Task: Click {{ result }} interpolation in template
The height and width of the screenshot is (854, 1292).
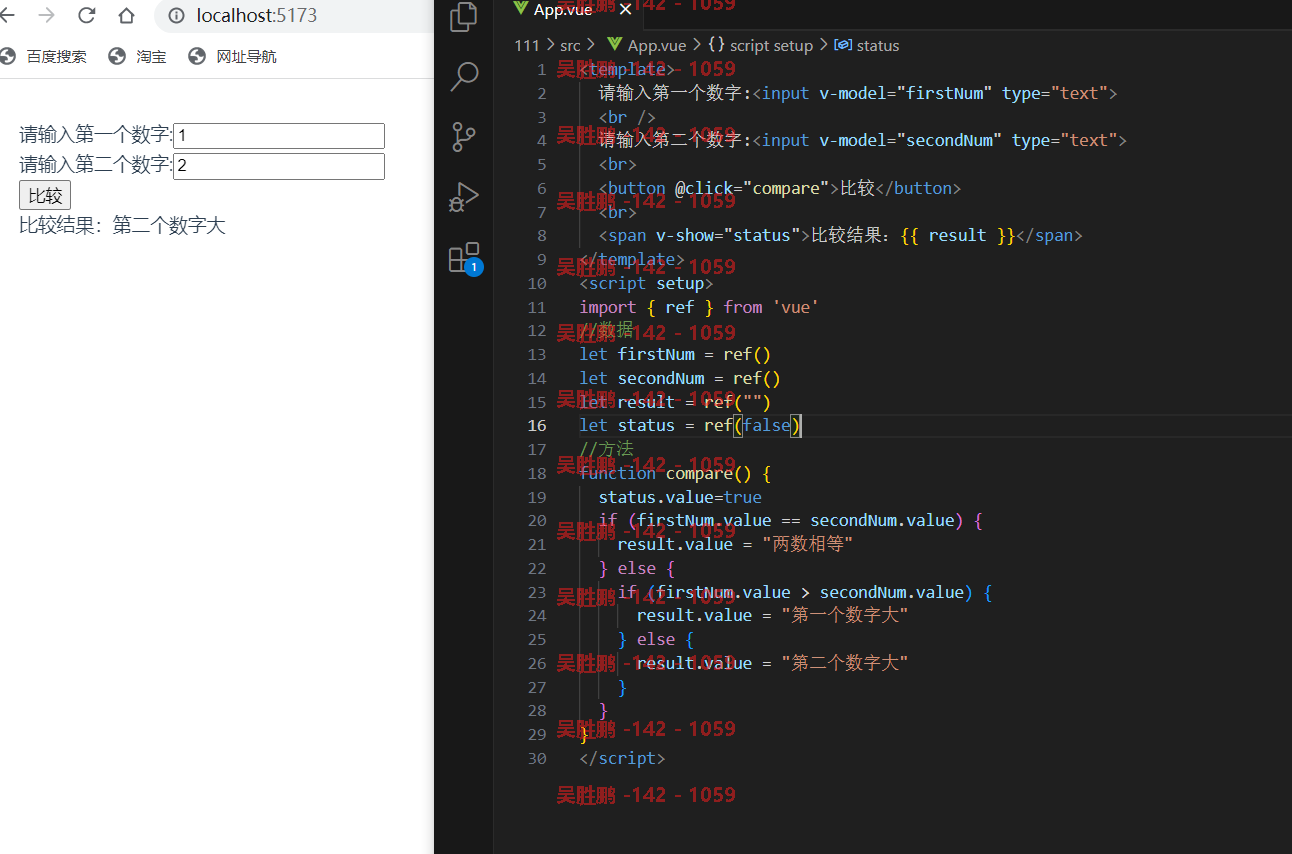Action: click(958, 236)
